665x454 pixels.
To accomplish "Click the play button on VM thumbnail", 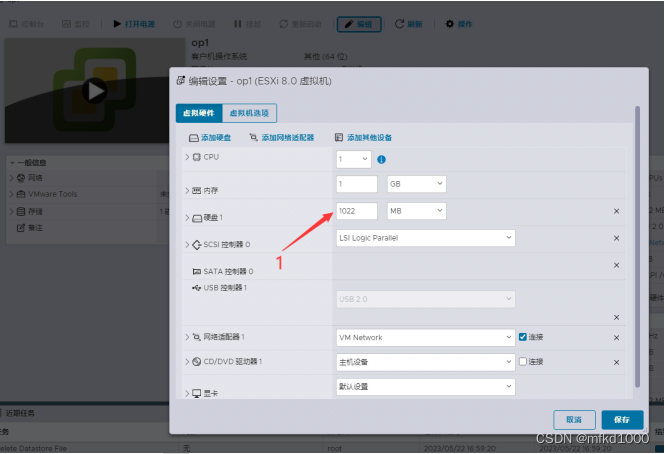I will pos(95,90).
